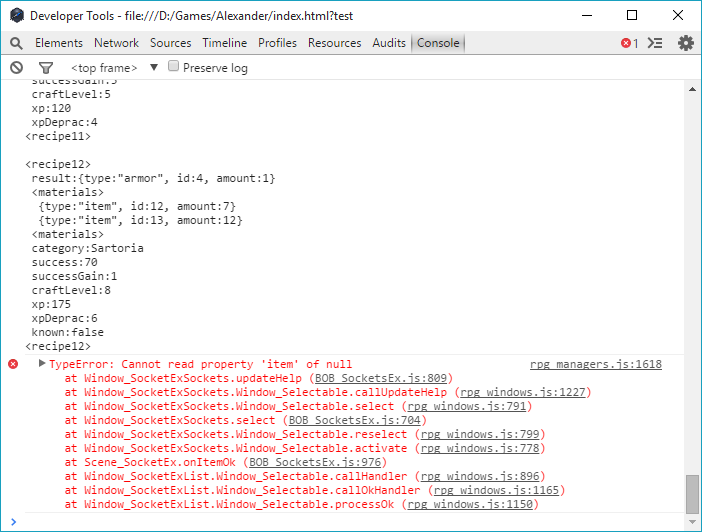Click the 'xp:175' log line
Viewport: 702px width, 532px height.
pos(51,305)
